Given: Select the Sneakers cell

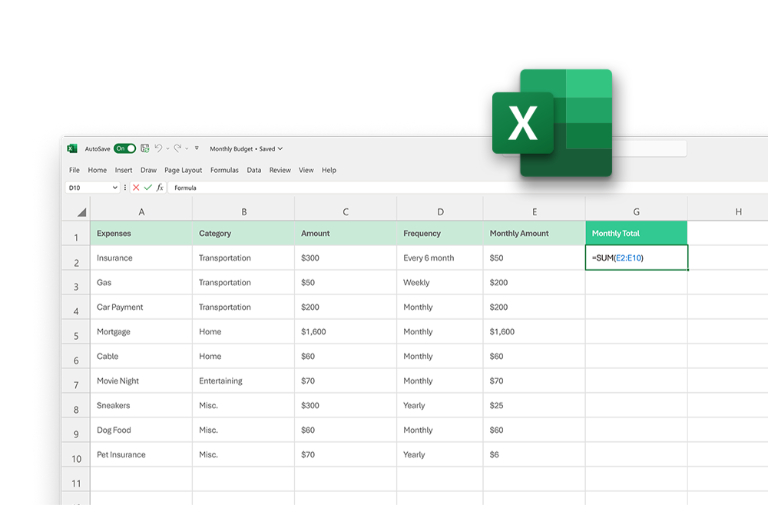Looking at the screenshot, I should [x=142, y=405].
